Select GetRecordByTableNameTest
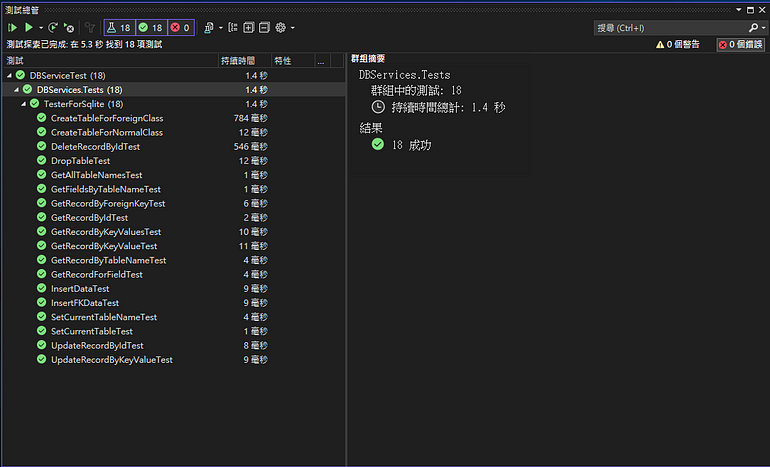Image resolution: width=770 pixels, height=467 pixels. (x=109, y=261)
